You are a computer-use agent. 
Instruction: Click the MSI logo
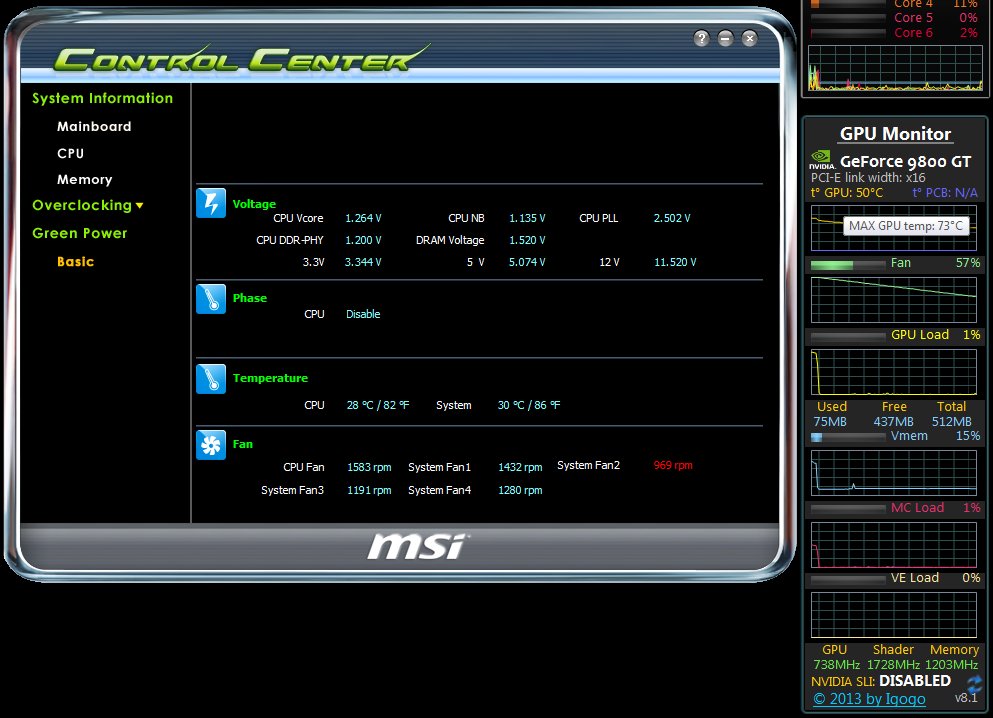[x=417, y=546]
